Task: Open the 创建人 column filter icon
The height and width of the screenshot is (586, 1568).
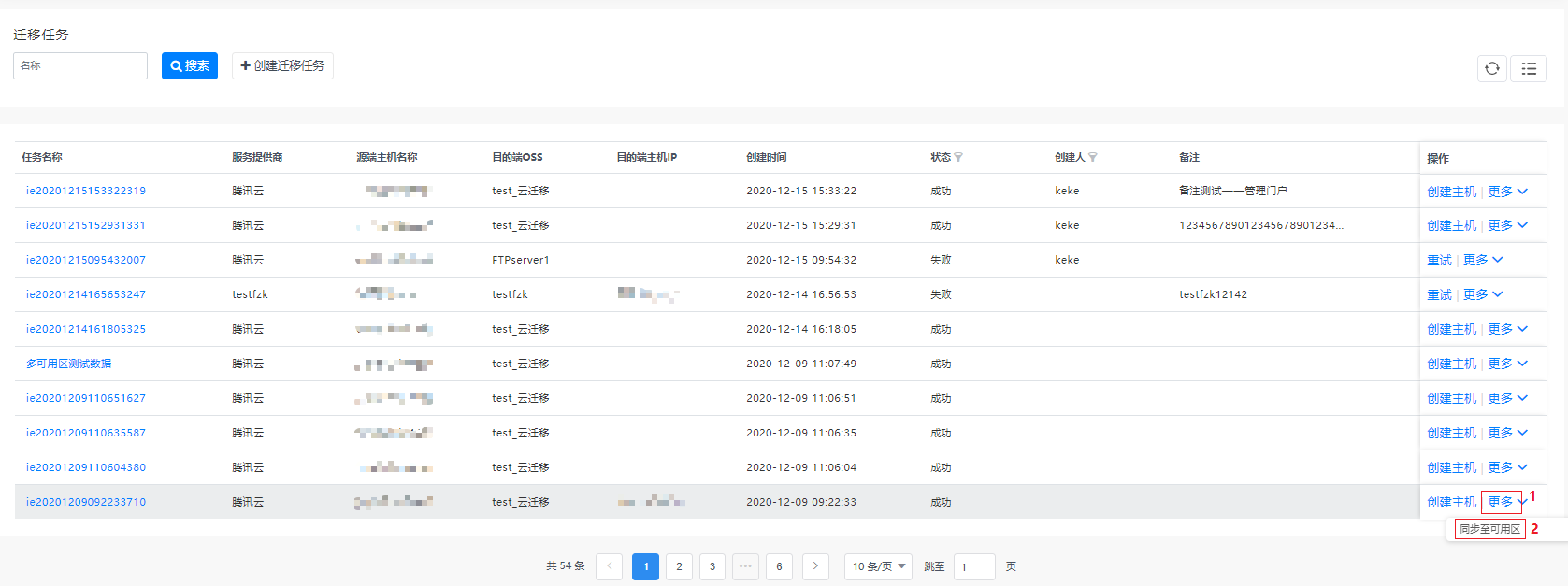Action: point(1093,157)
